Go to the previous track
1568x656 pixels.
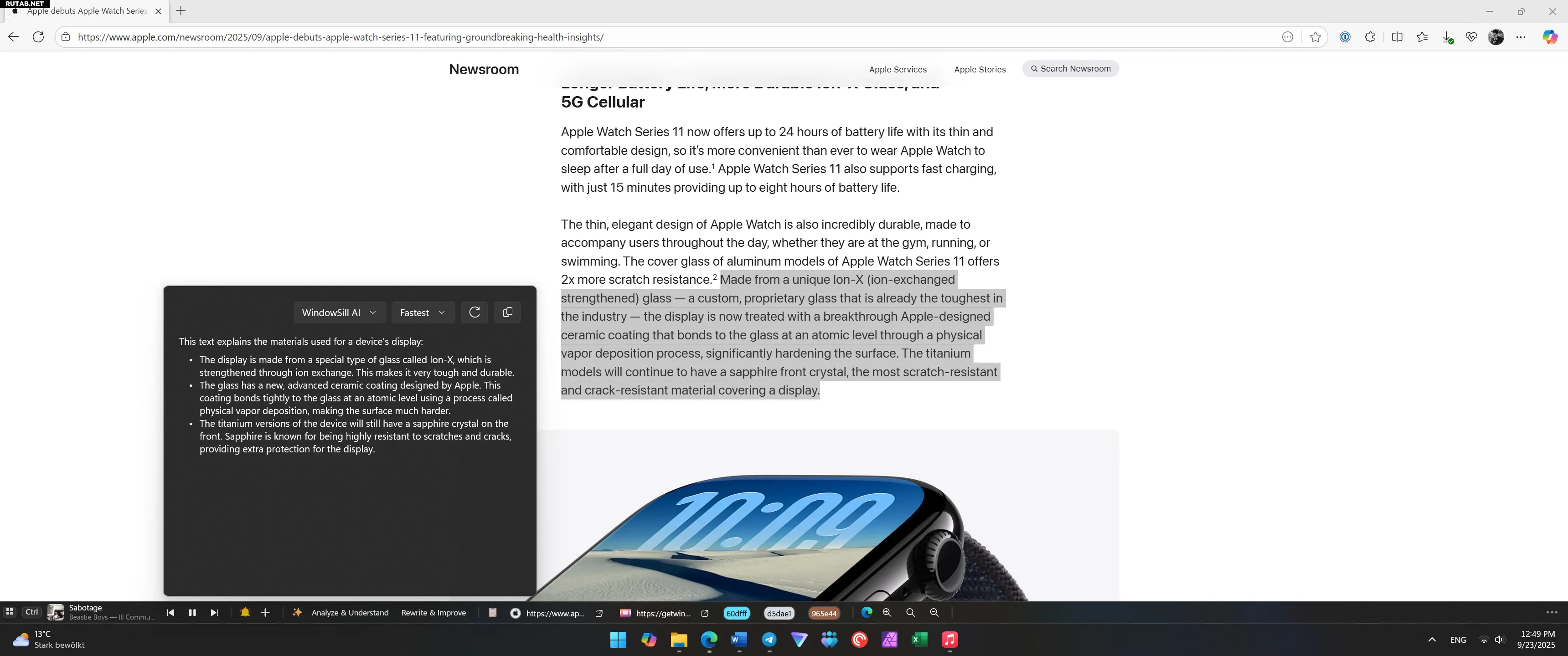coord(170,613)
